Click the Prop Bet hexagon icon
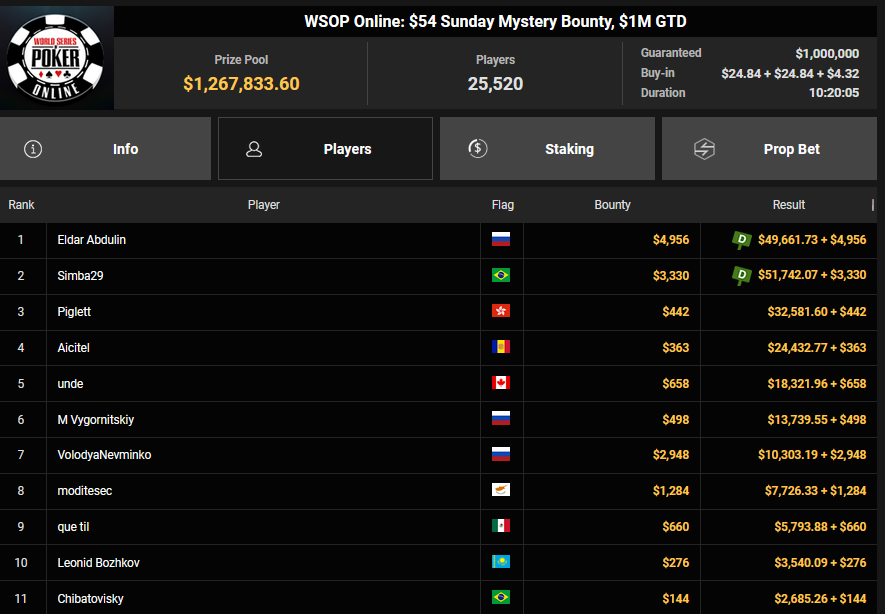 point(704,149)
